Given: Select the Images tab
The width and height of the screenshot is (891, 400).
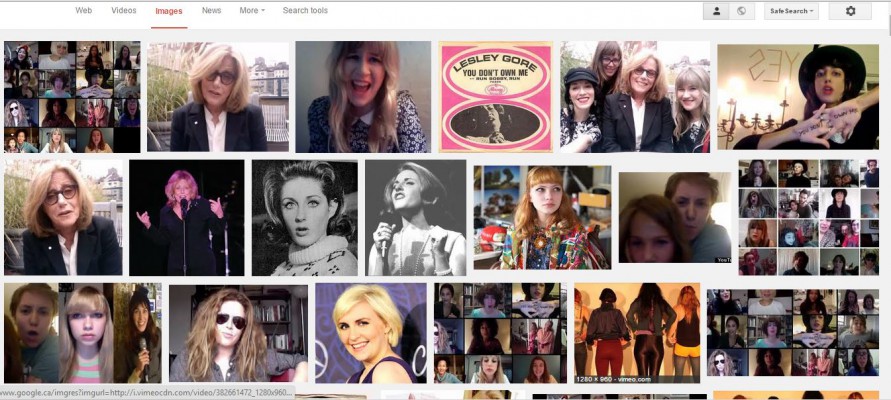Looking at the screenshot, I should coord(168,11).
